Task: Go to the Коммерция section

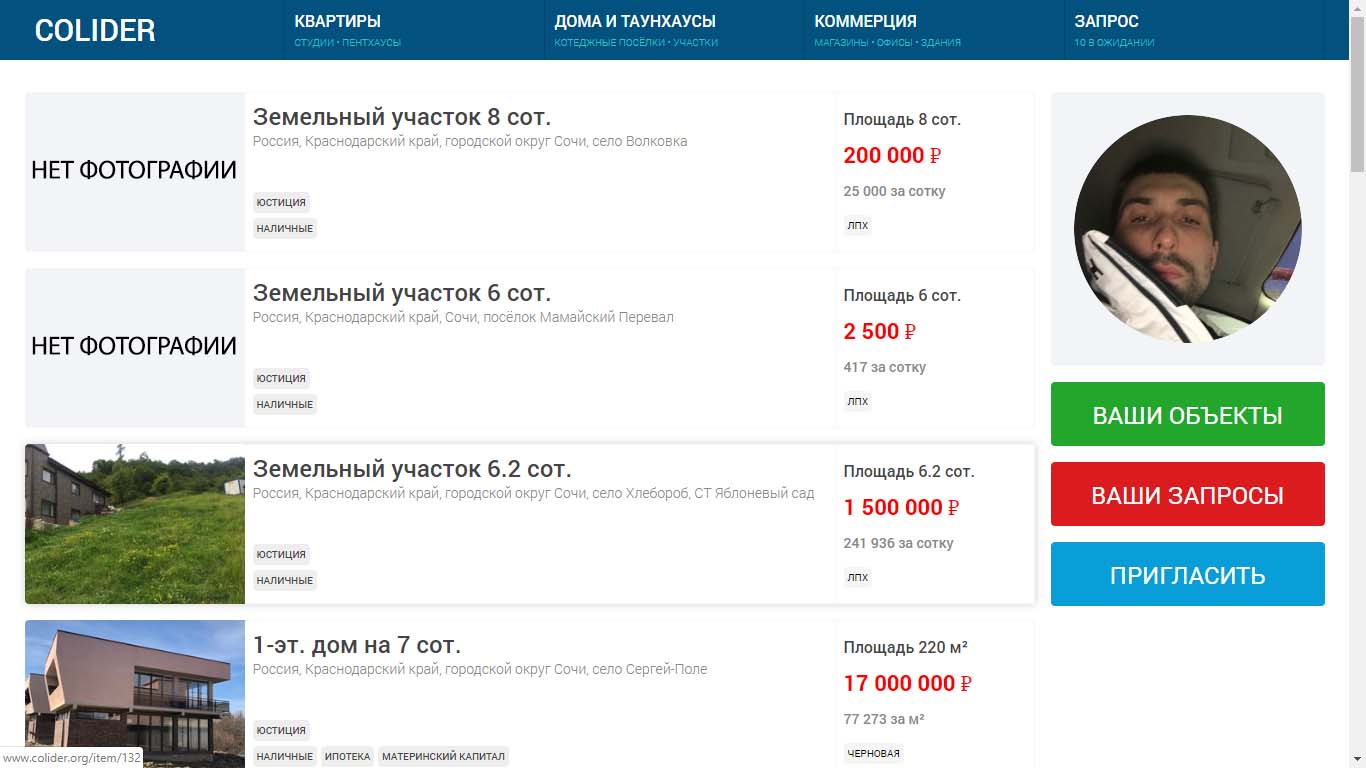Action: (x=865, y=21)
